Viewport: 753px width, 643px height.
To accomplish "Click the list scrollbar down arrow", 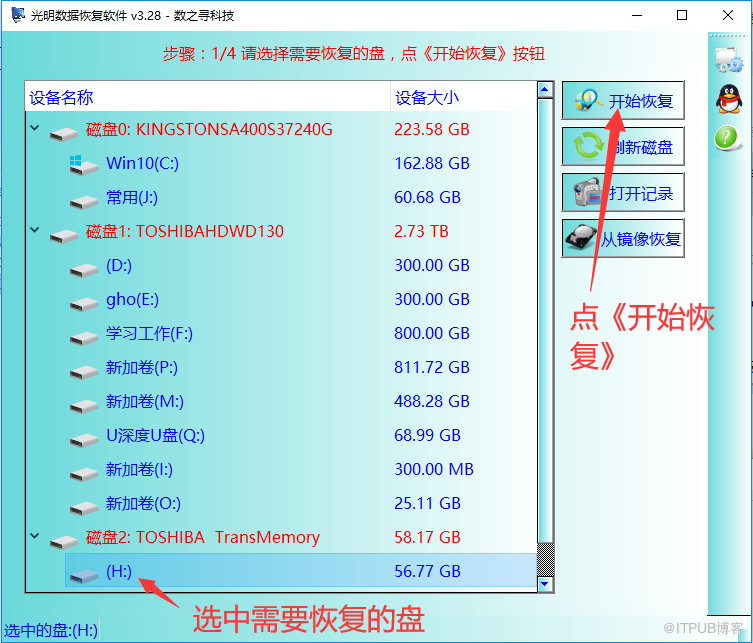I will coord(545,584).
